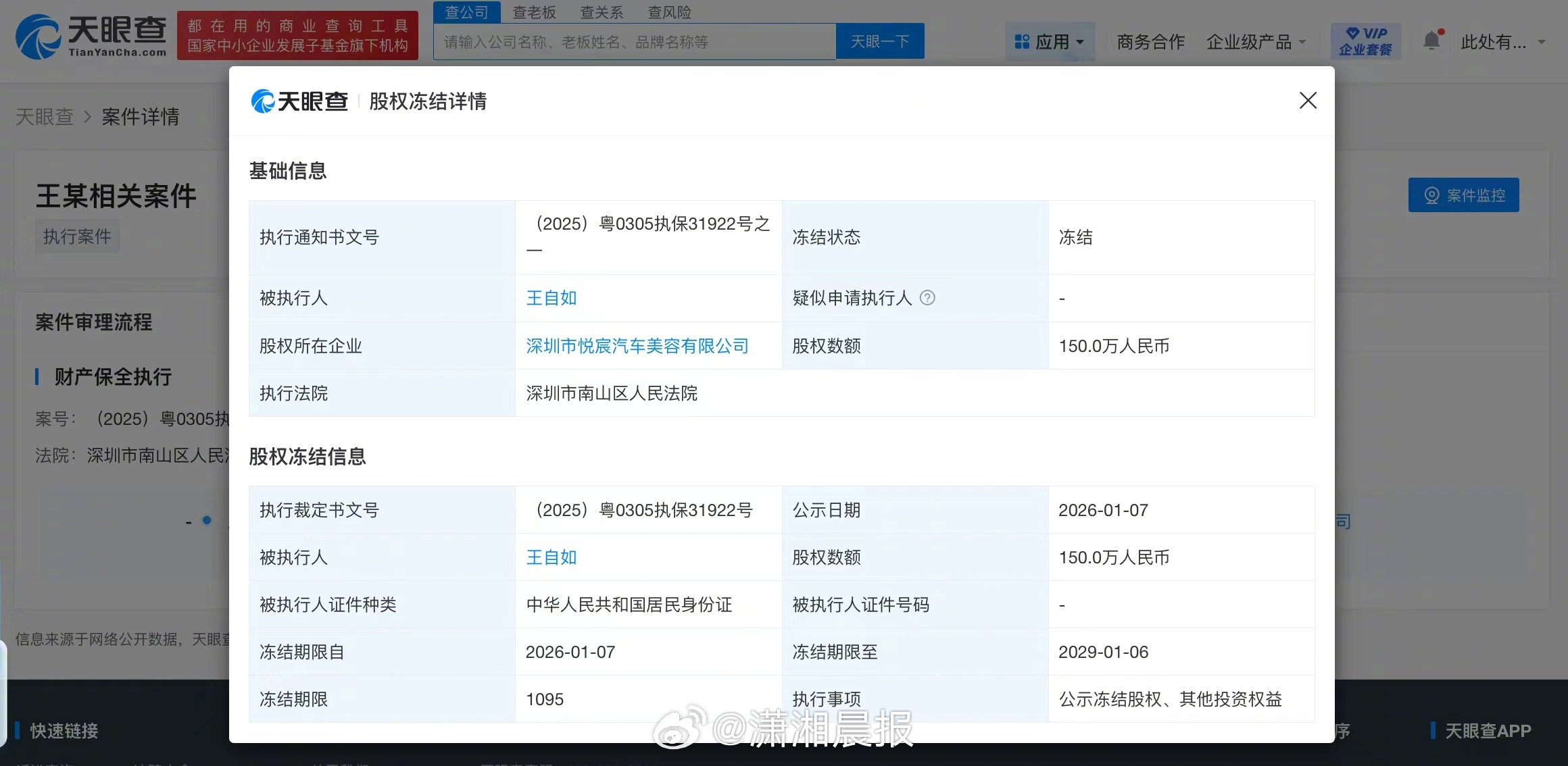The height and width of the screenshot is (766, 1568).
Task: Open the 王自如 link under 基础信息
Action: [551, 298]
